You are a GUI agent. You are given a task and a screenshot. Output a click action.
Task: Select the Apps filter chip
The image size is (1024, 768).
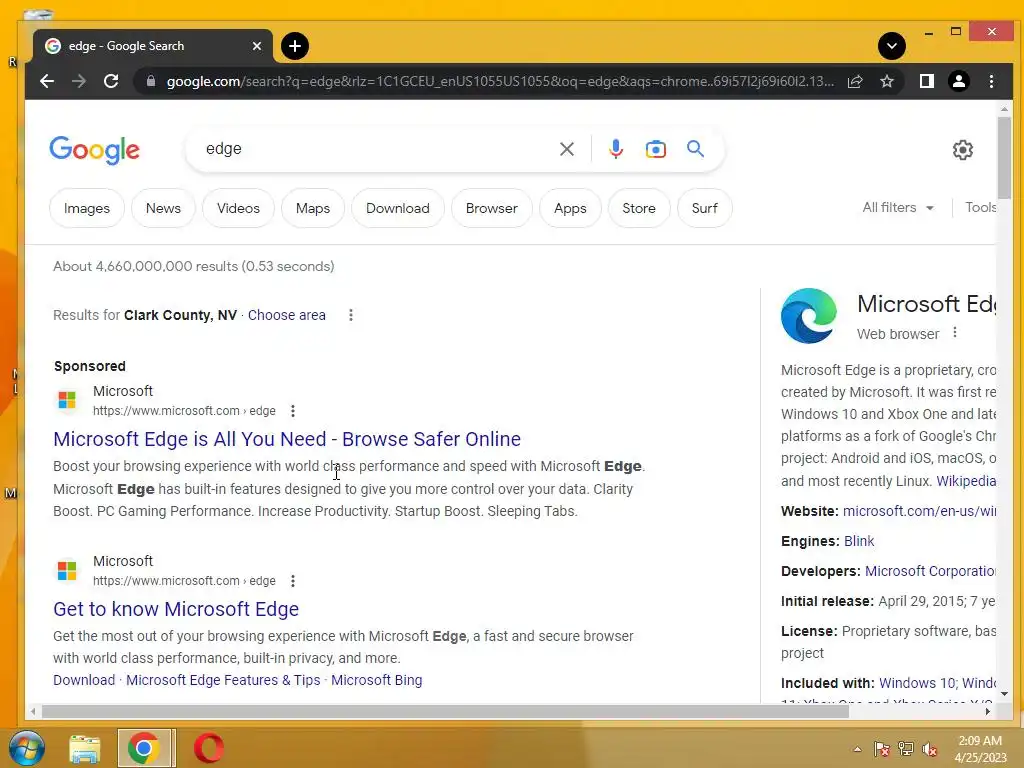coord(570,208)
